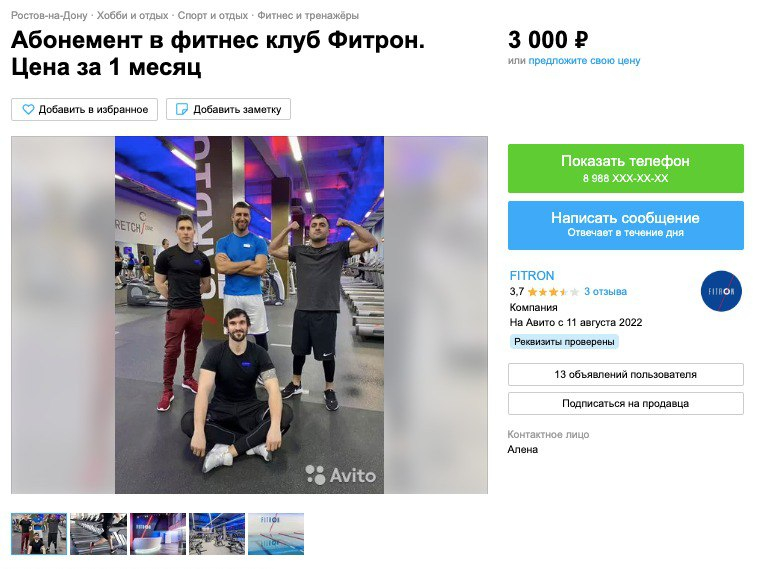Open the round FITRON seller logo
Screen dimensions: 778x569
click(x=721, y=291)
